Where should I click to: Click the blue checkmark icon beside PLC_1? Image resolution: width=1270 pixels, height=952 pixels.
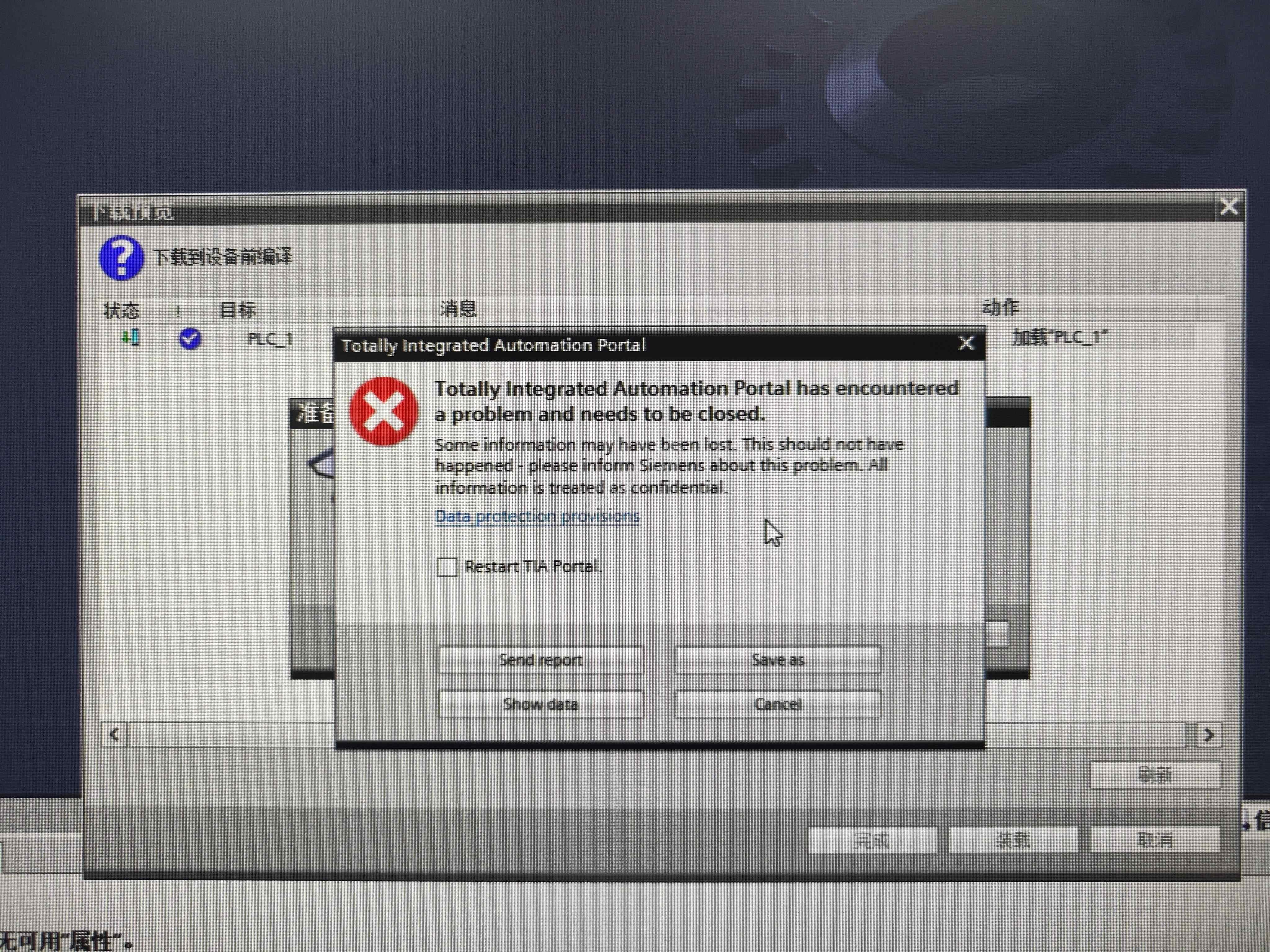189,339
